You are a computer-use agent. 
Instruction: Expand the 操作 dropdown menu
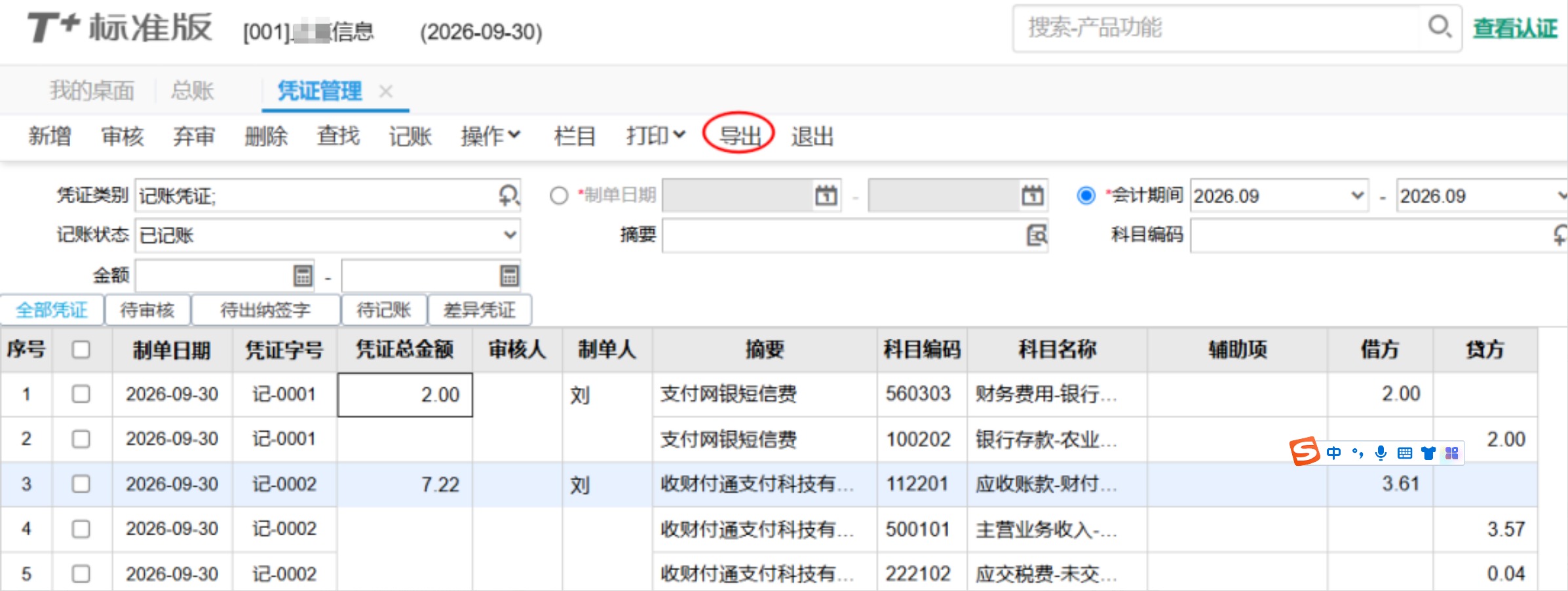(x=491, y=136)
